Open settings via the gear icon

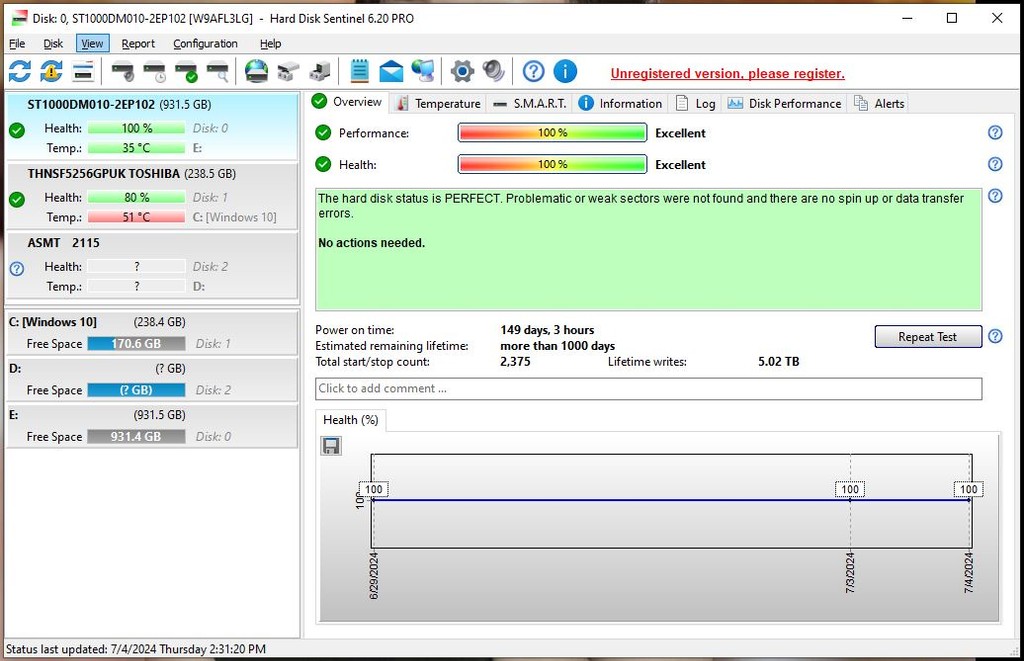[x=461, y=71]
